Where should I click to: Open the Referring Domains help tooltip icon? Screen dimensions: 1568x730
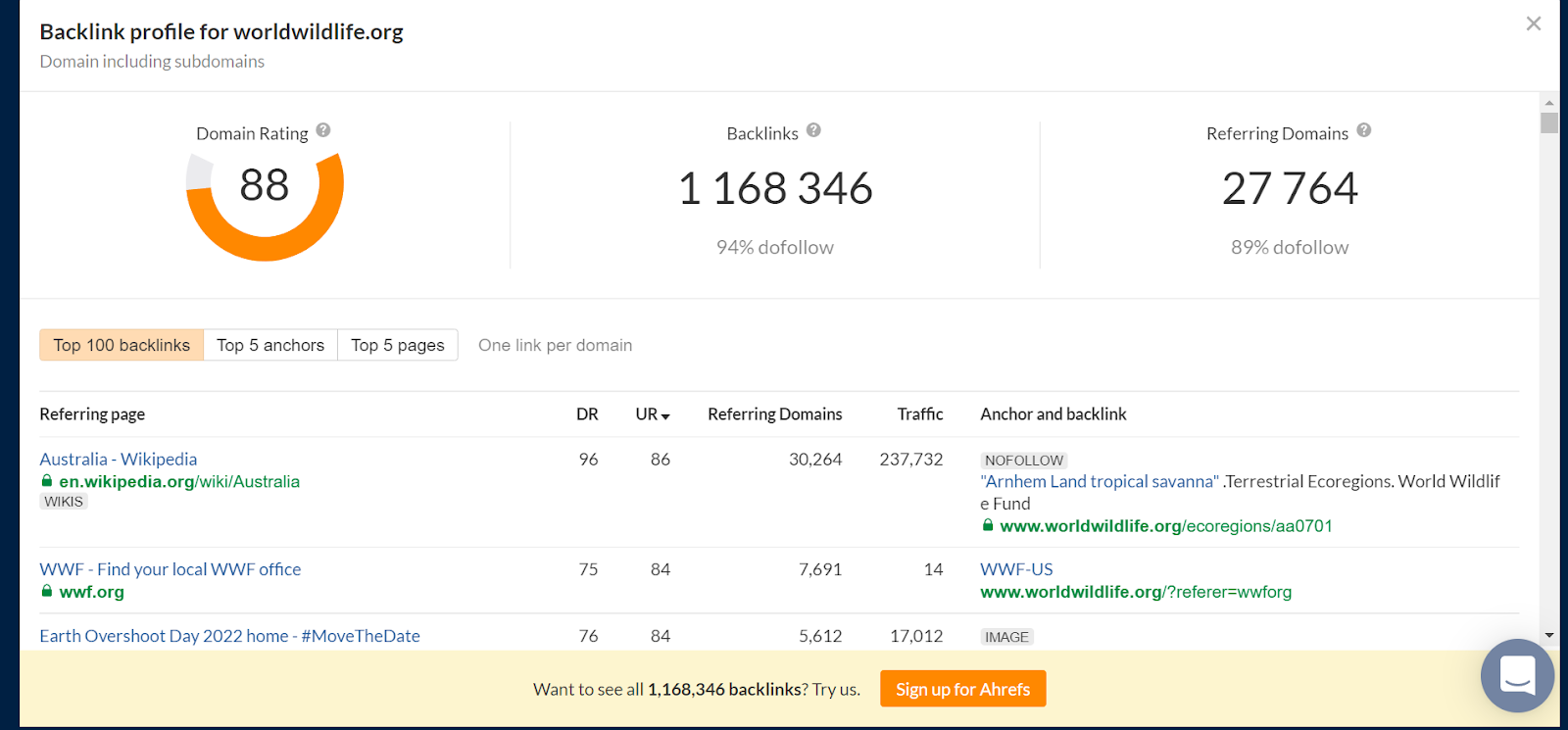pyautogui.click(x=1364, y=130)
